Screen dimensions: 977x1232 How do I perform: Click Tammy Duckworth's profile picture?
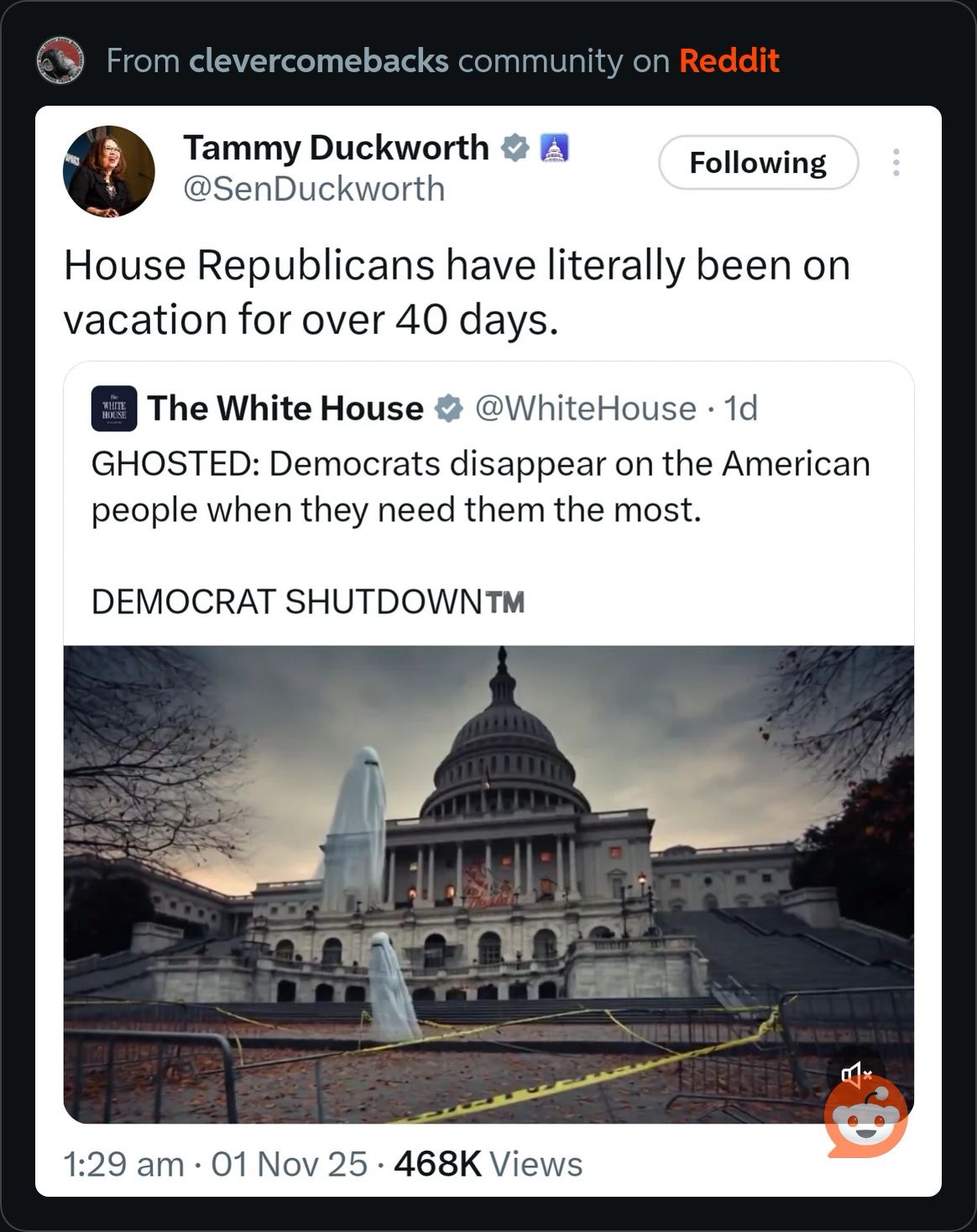click(x=109, y=171)
